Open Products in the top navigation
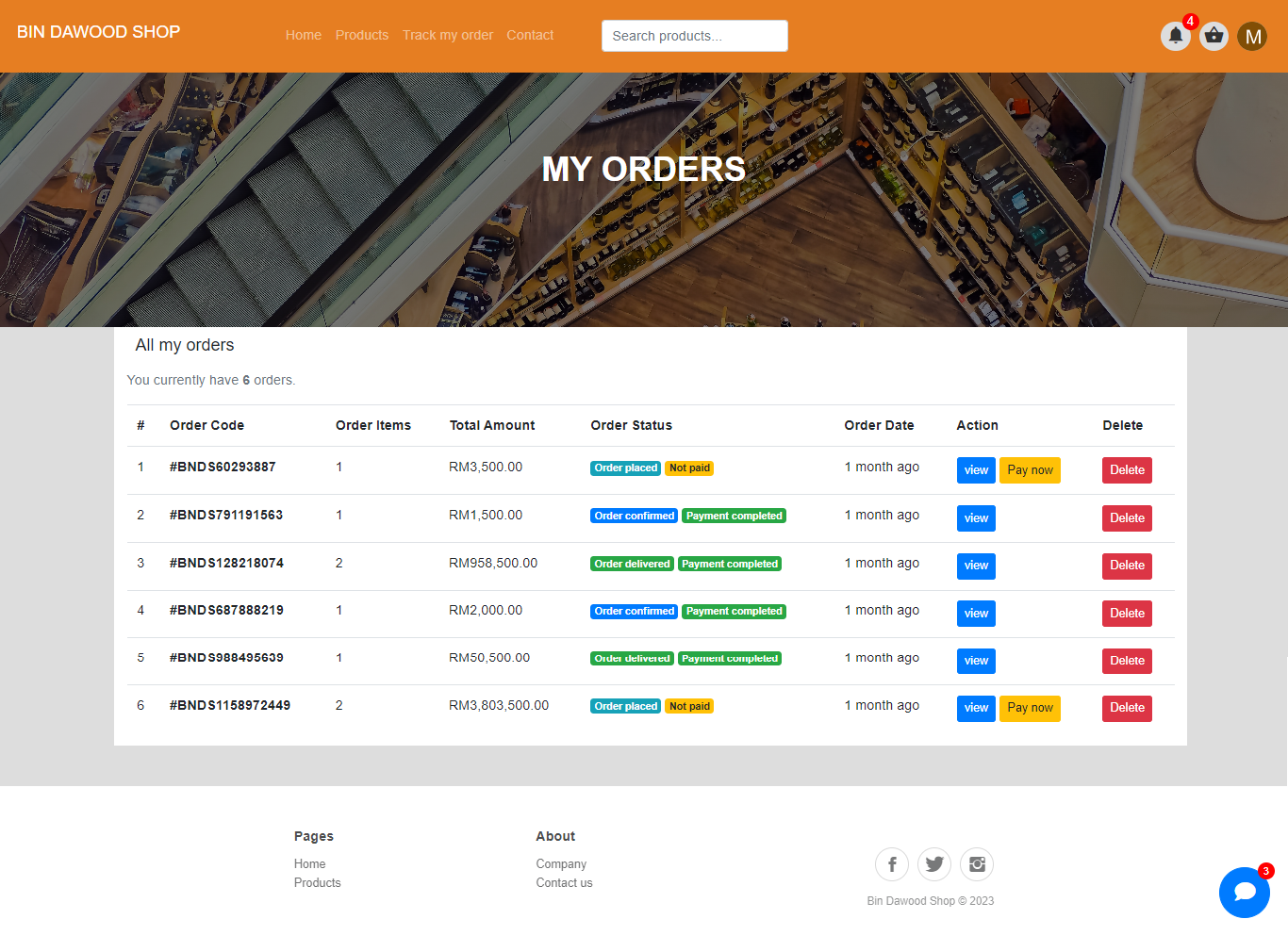 [362, 35]
